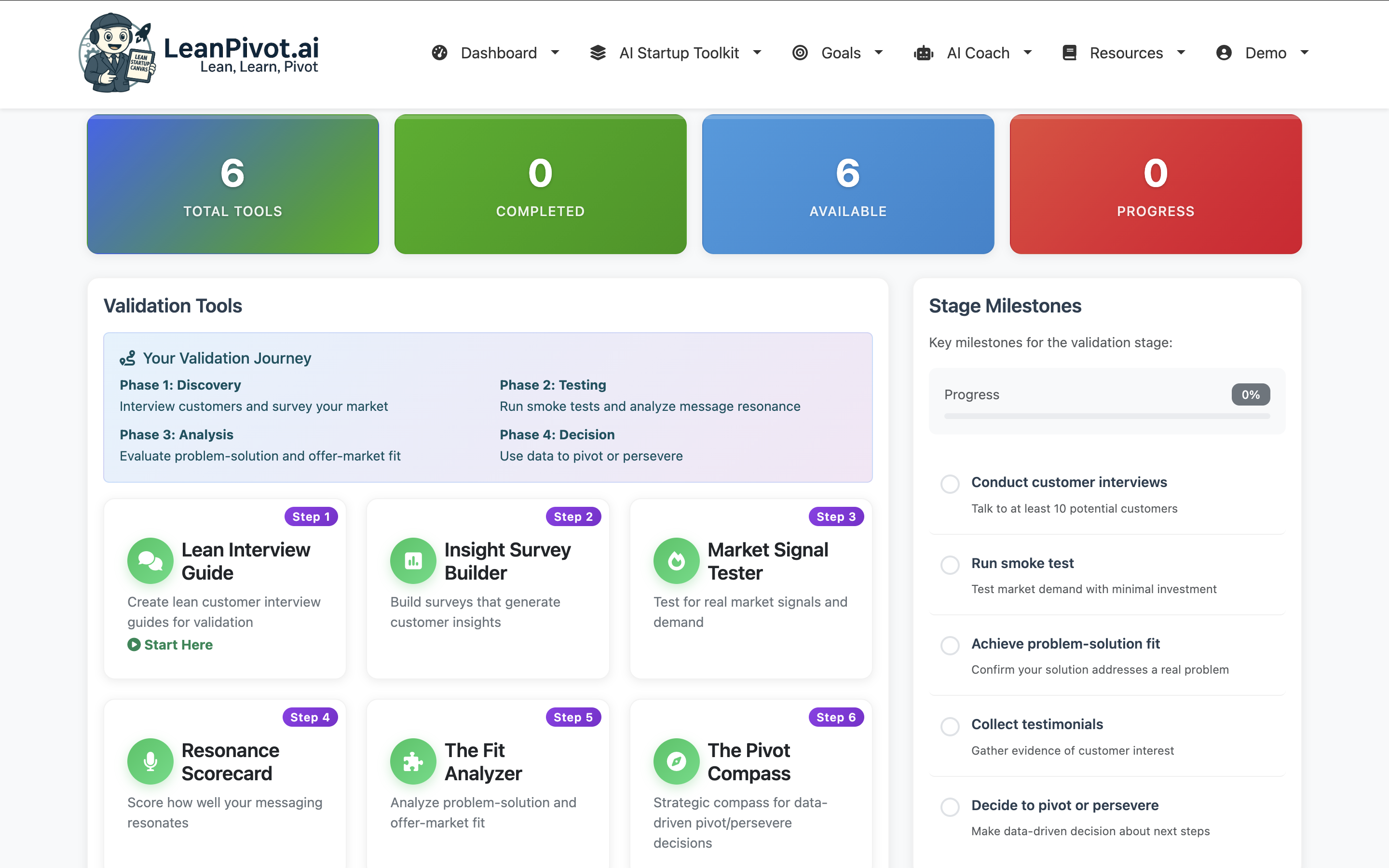The width and height of the screenshot is (1389, 868).
Task: Click the Market Signal Tester flame icon
Action: click(x=676, y=561)
